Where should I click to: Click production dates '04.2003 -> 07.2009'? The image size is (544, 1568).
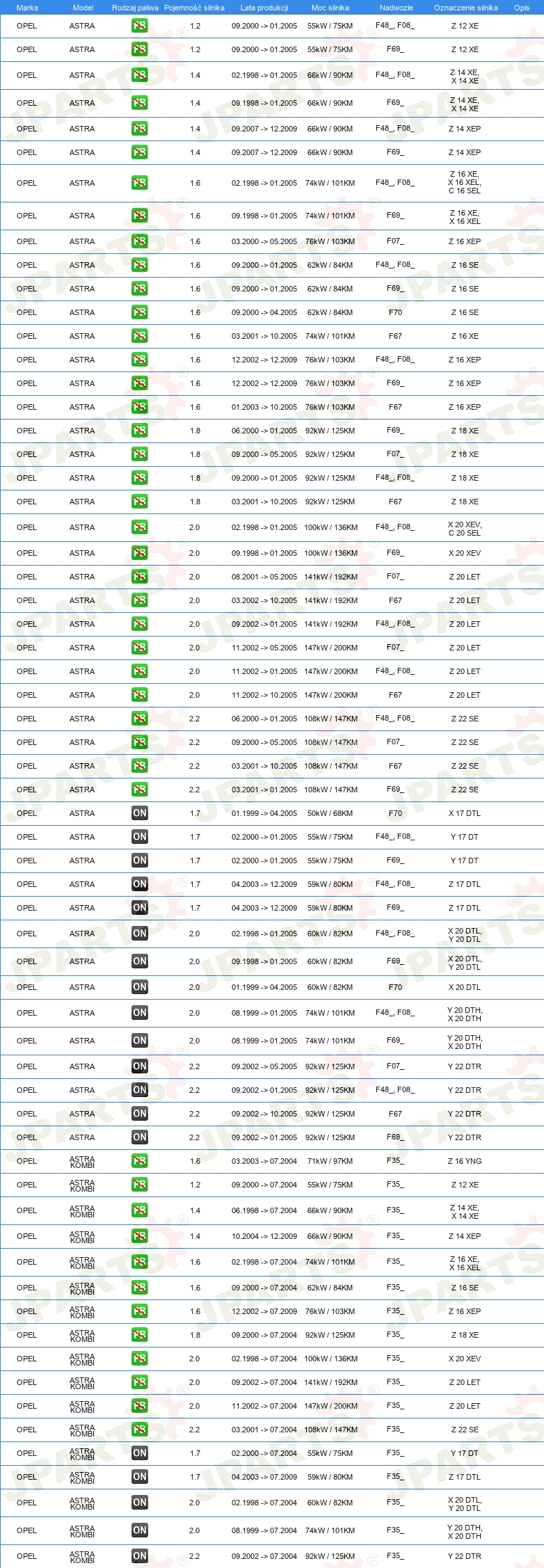coord(264,1477)
